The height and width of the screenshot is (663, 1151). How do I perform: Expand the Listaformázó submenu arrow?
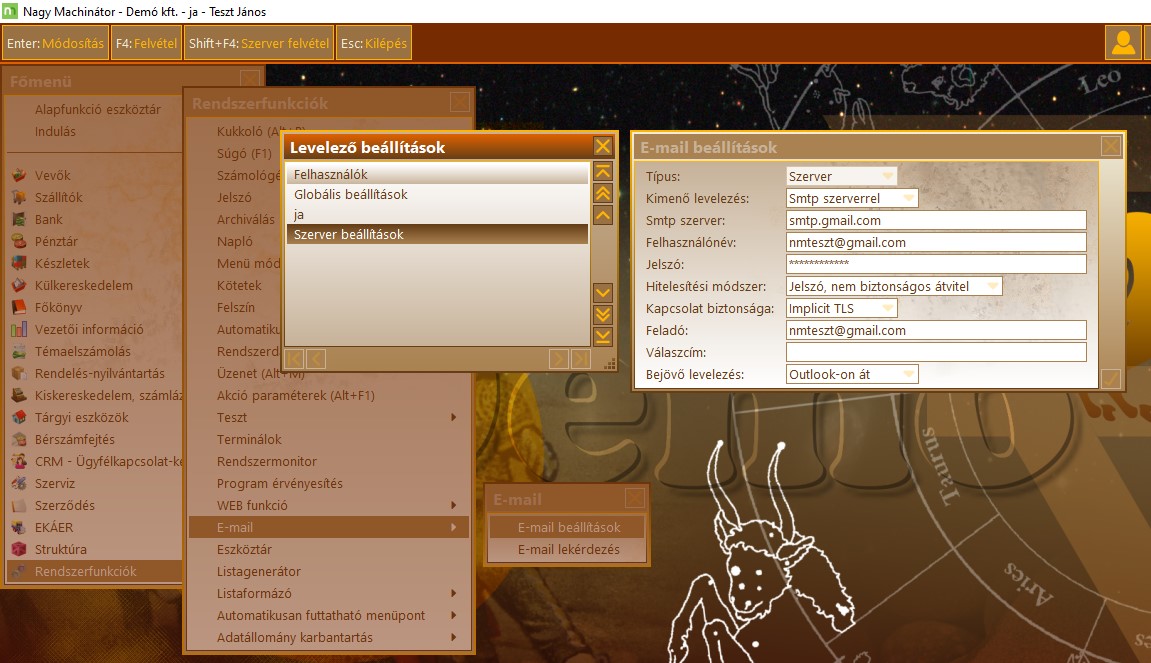click(454, 594)
